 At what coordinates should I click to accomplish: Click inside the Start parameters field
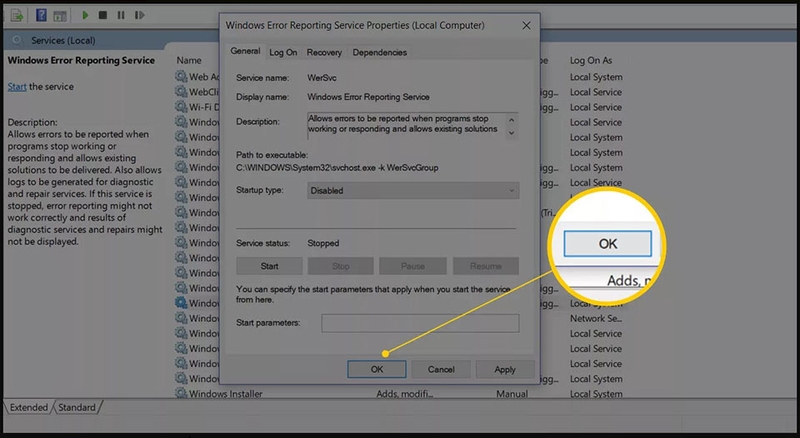coord(420,323)
